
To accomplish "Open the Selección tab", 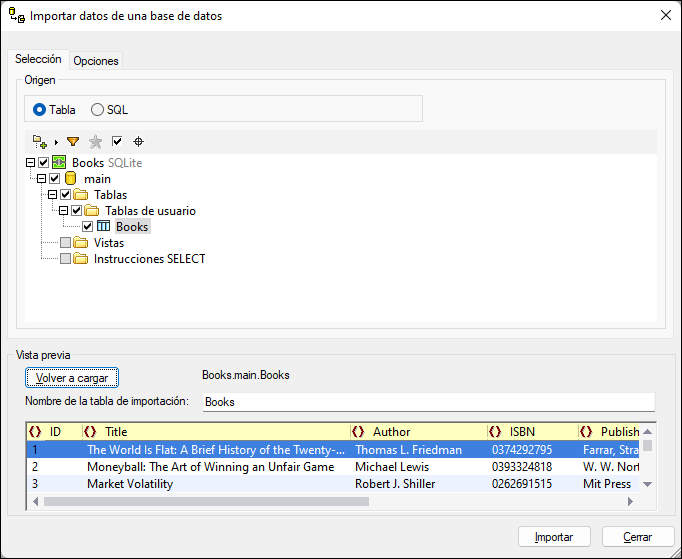I will (x=38, y=60).
